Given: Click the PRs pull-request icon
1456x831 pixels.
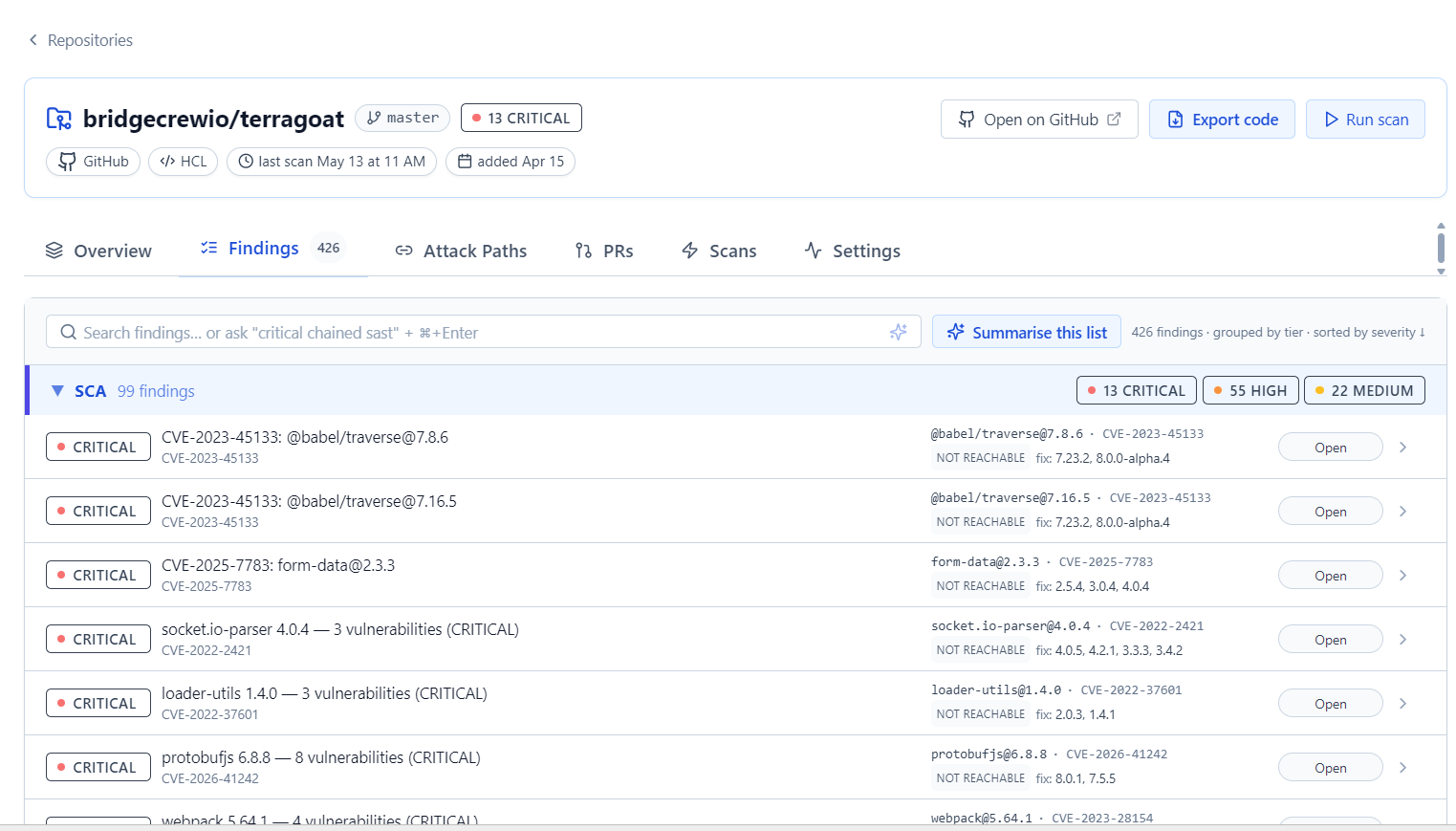Looking at the screenshot, I should coord(583,251).
